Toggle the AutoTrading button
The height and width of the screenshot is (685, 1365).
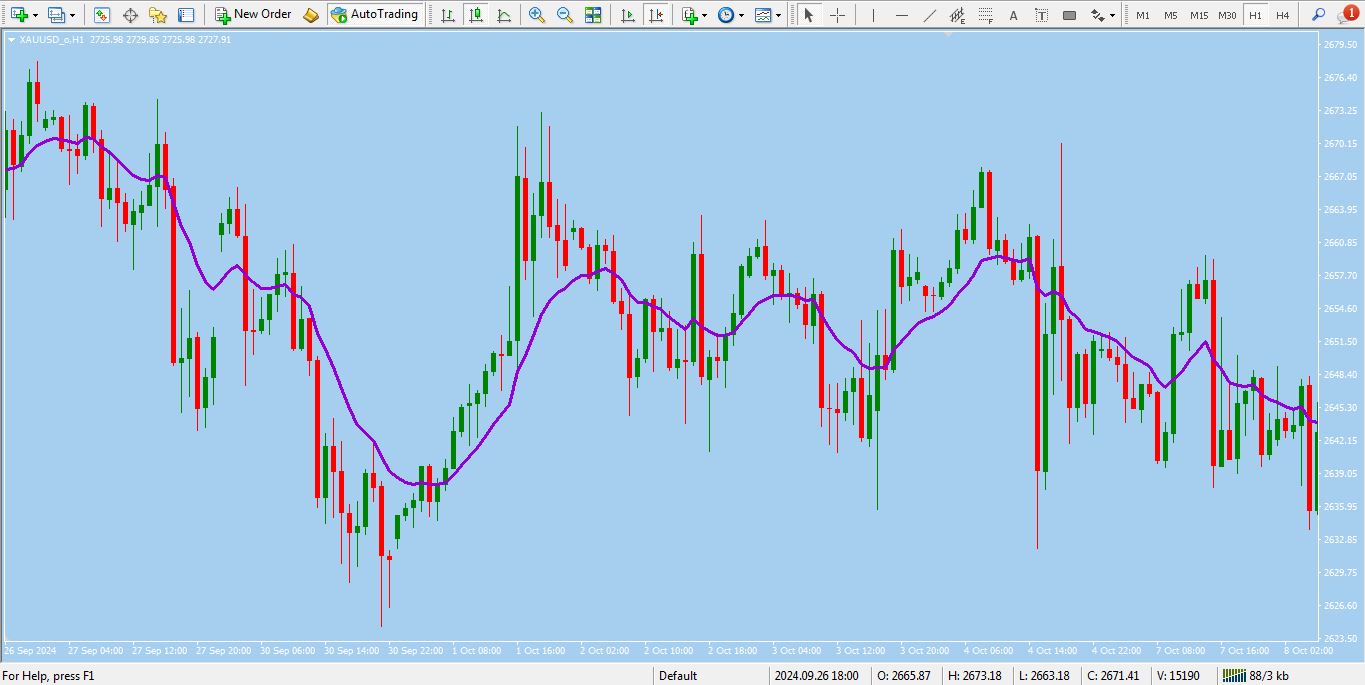tap(374, 15)
